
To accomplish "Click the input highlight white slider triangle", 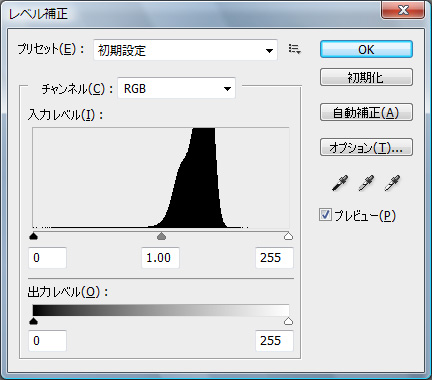I will [288, 236].
